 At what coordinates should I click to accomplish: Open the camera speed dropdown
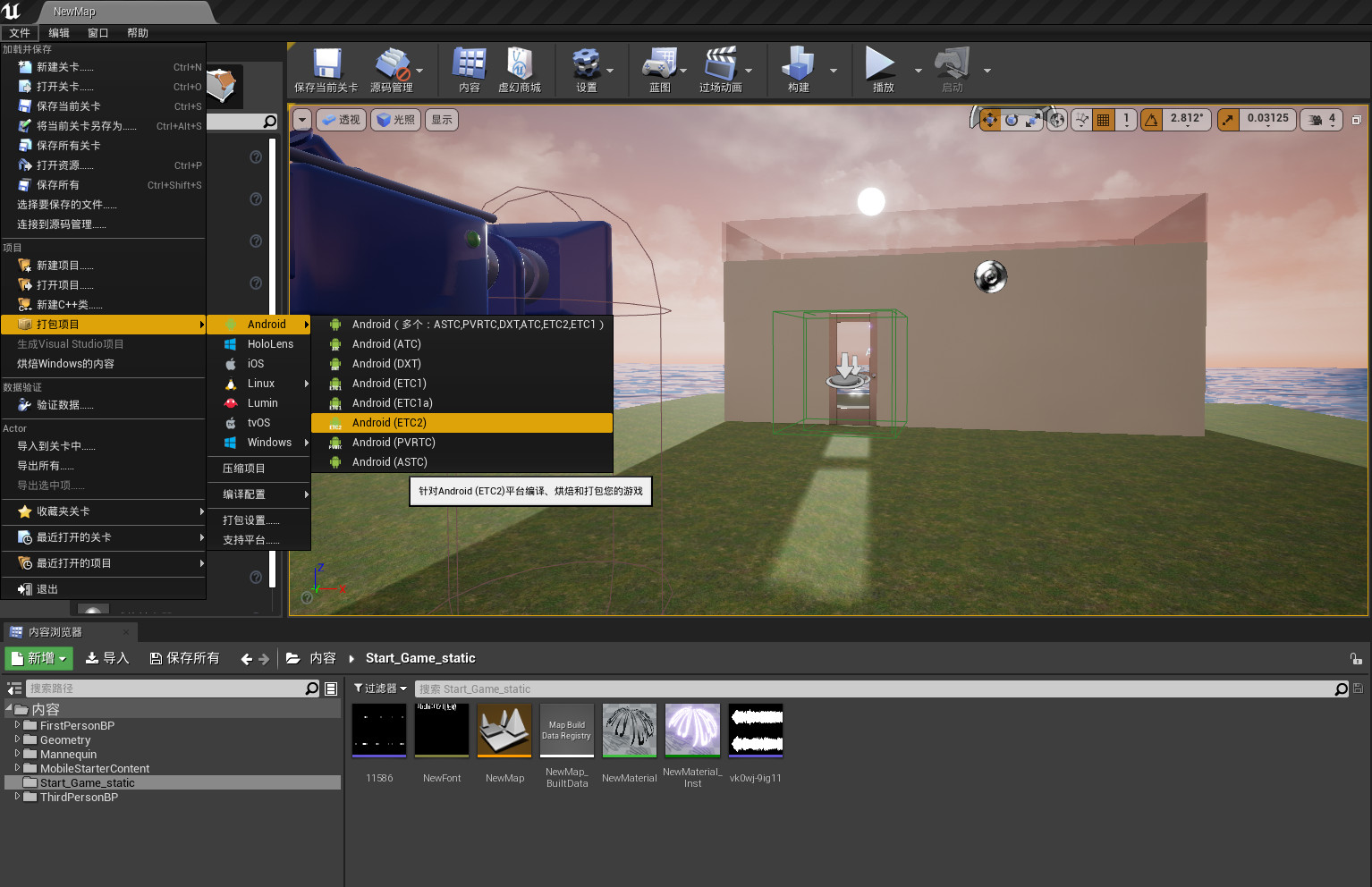pyautogui.click(x=1322, y=120)
